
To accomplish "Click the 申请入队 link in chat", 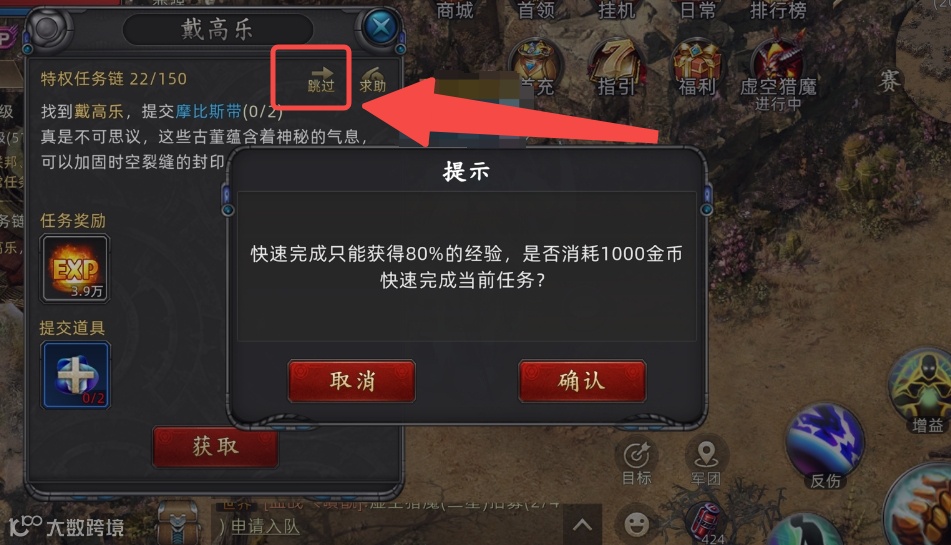I will tap(265, 527).
